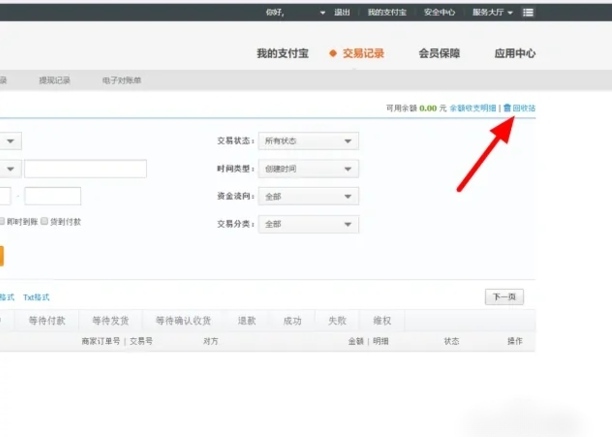
Task: Open the 服务大厅 menu
Action: coord(492,12)
